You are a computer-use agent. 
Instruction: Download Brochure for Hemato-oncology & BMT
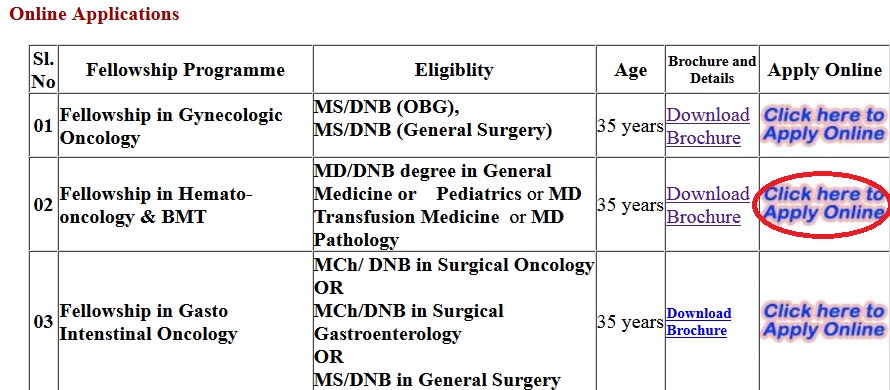pos(708,205)
